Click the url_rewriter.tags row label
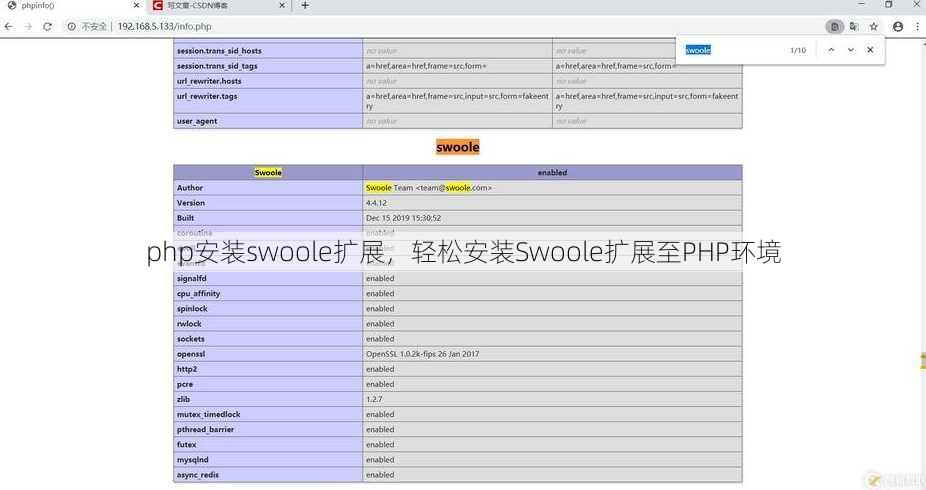 coord(207,96)
